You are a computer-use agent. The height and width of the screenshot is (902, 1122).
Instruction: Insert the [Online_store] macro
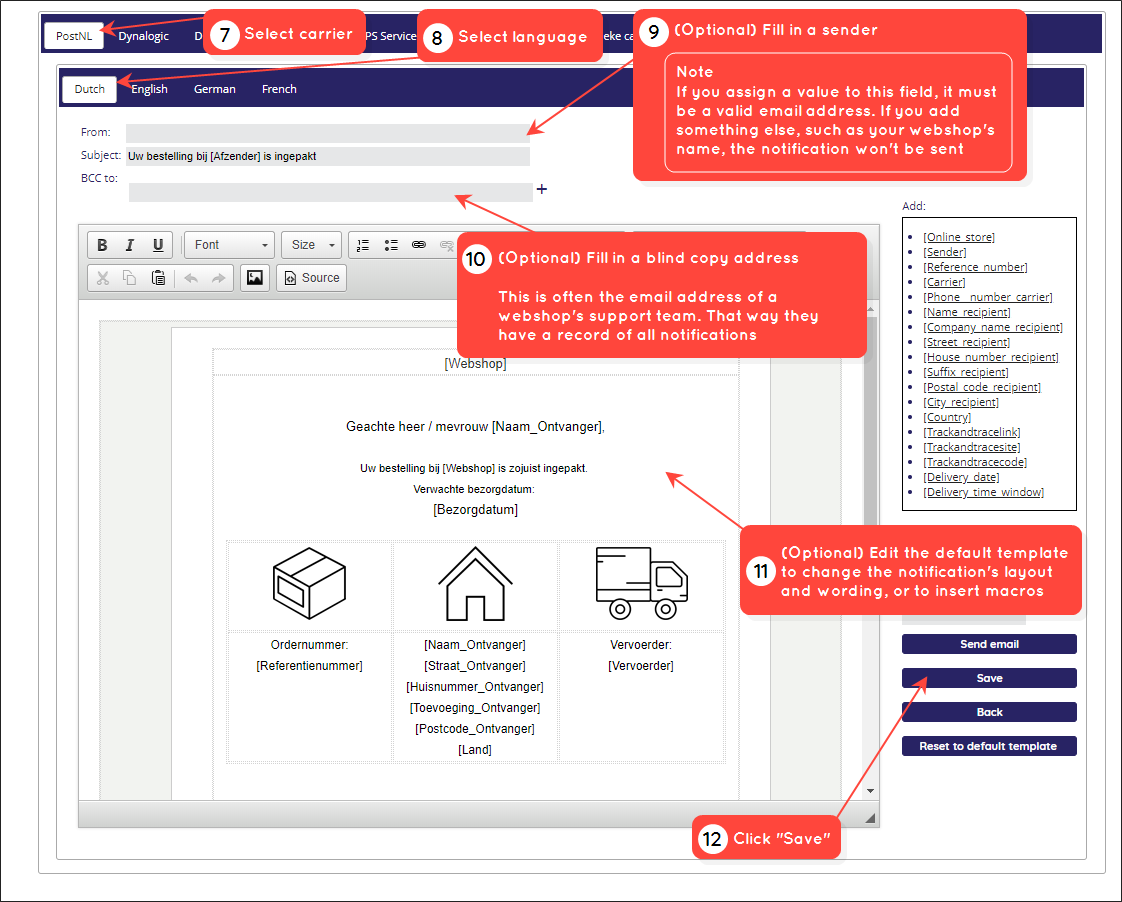(959, 237)
